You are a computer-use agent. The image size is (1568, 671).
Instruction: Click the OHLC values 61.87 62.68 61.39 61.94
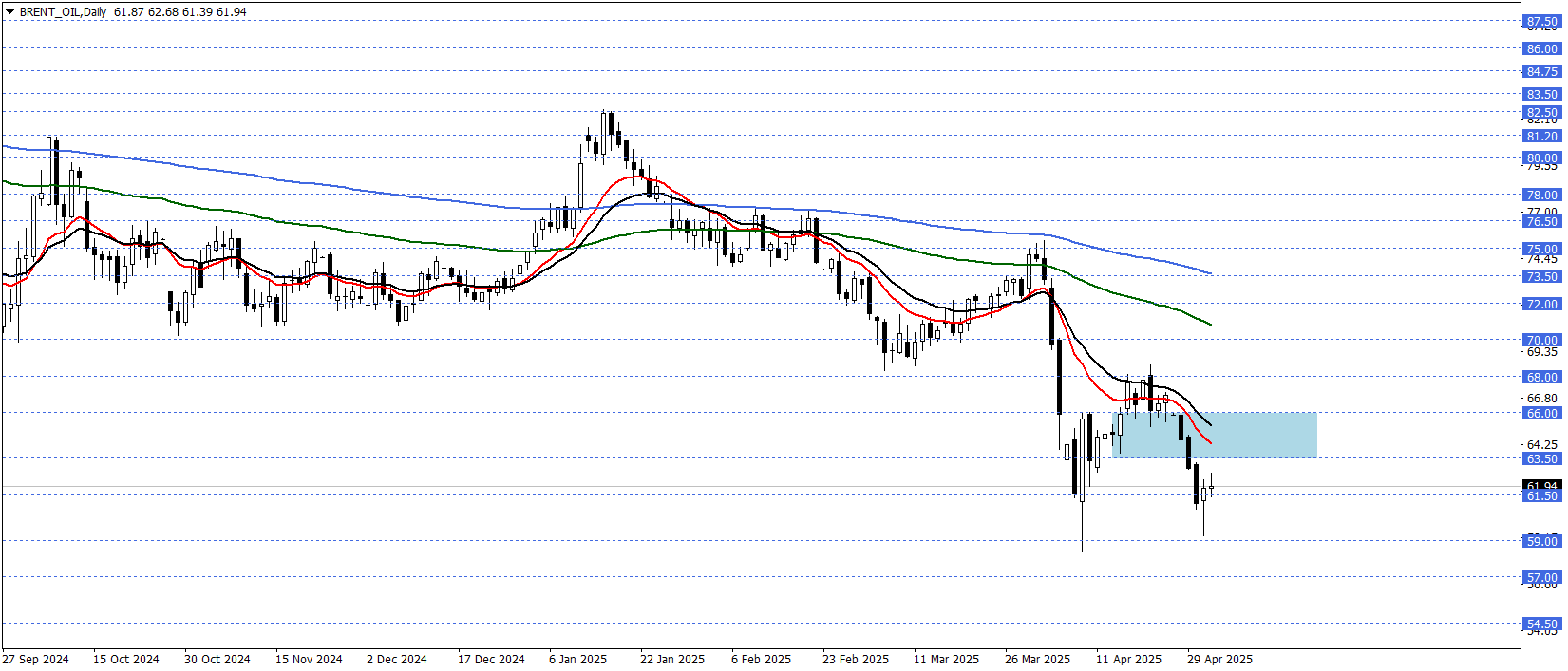point(179,12)
